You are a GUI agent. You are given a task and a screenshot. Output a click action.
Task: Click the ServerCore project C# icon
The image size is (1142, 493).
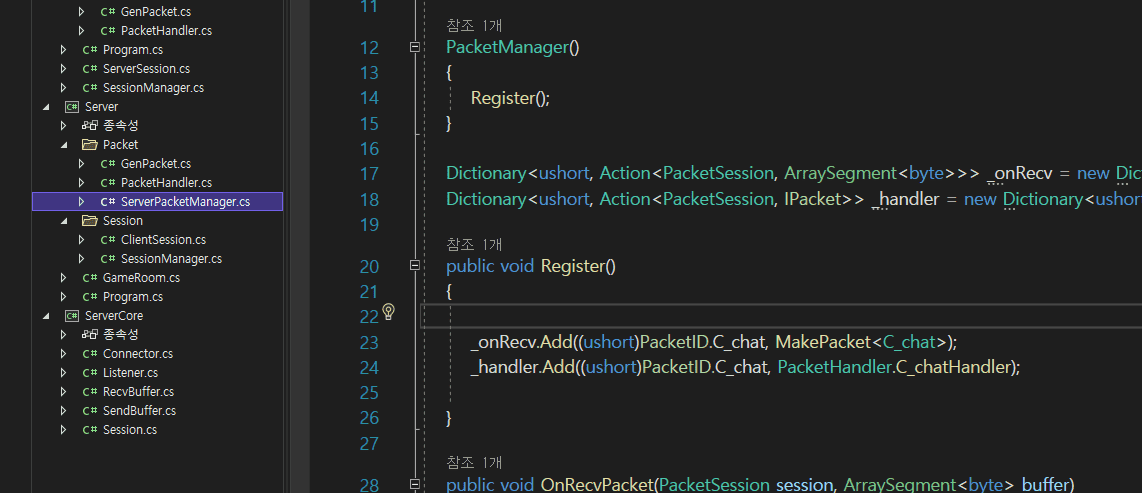click(72, 315)
